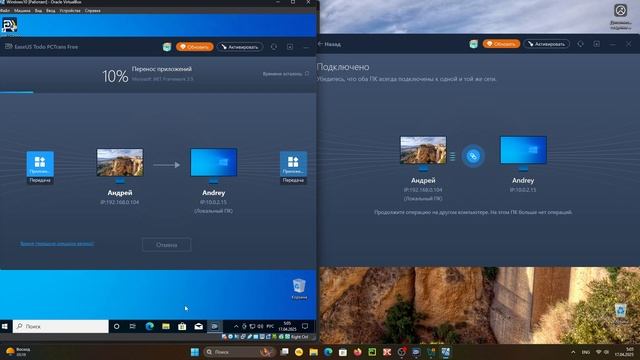This screenshot has width=640, height=360.
Task: Click the Поиск search box in the VM taskbar
Action: tap(60, 327)
